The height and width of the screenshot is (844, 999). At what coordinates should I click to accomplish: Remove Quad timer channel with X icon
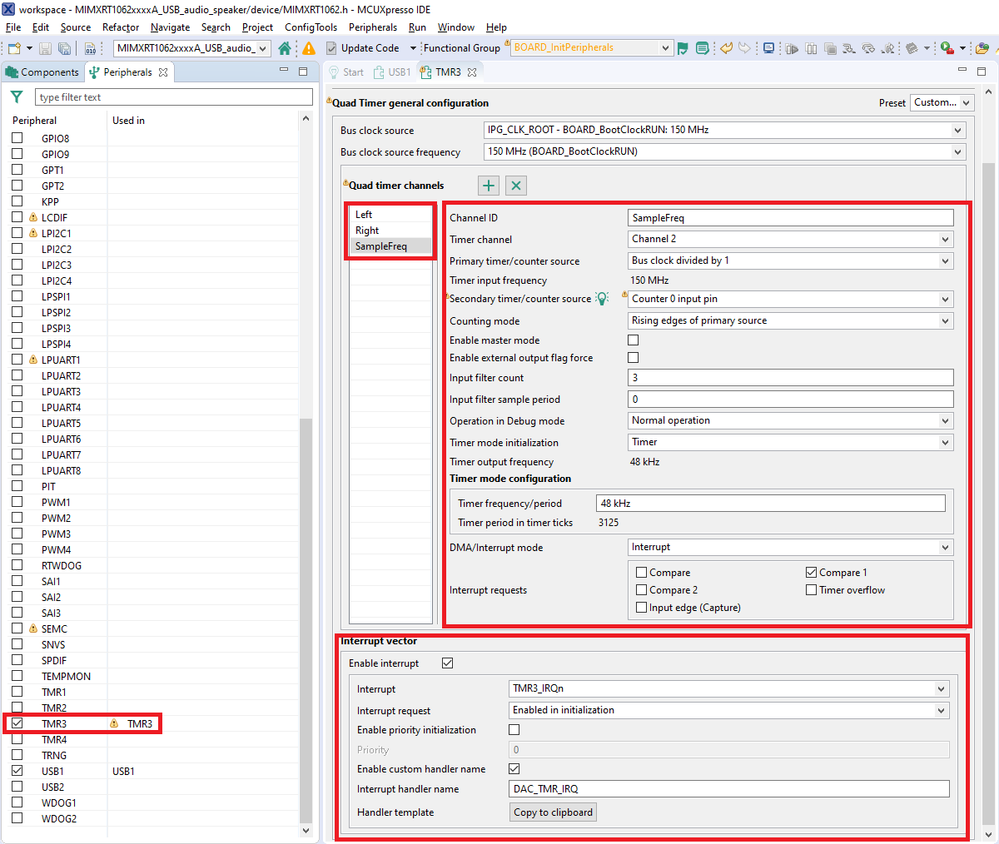point(516,185)
